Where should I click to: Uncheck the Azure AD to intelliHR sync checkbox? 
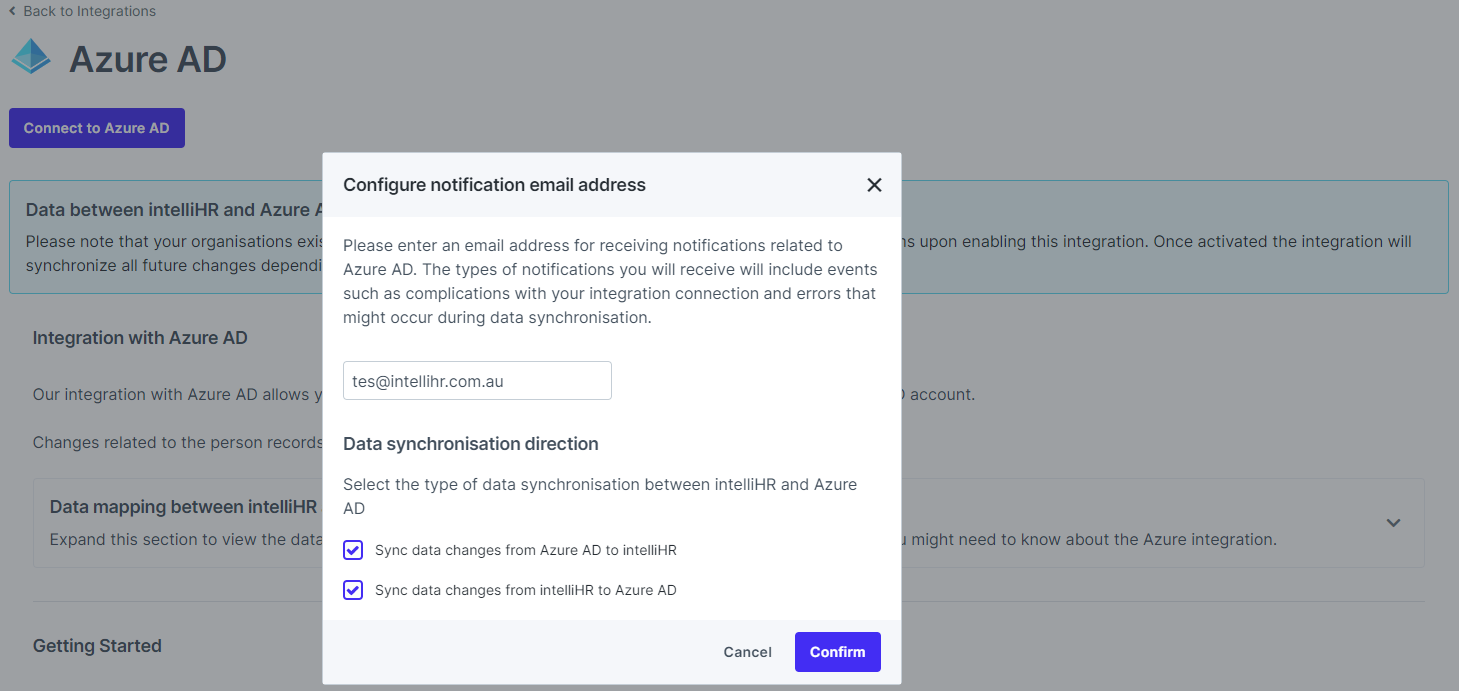coord(353,550)
